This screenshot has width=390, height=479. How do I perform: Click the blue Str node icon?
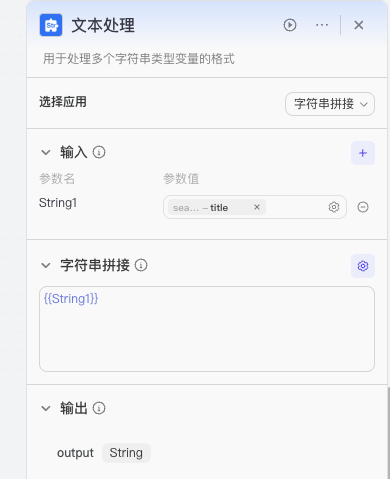[51, 25]
